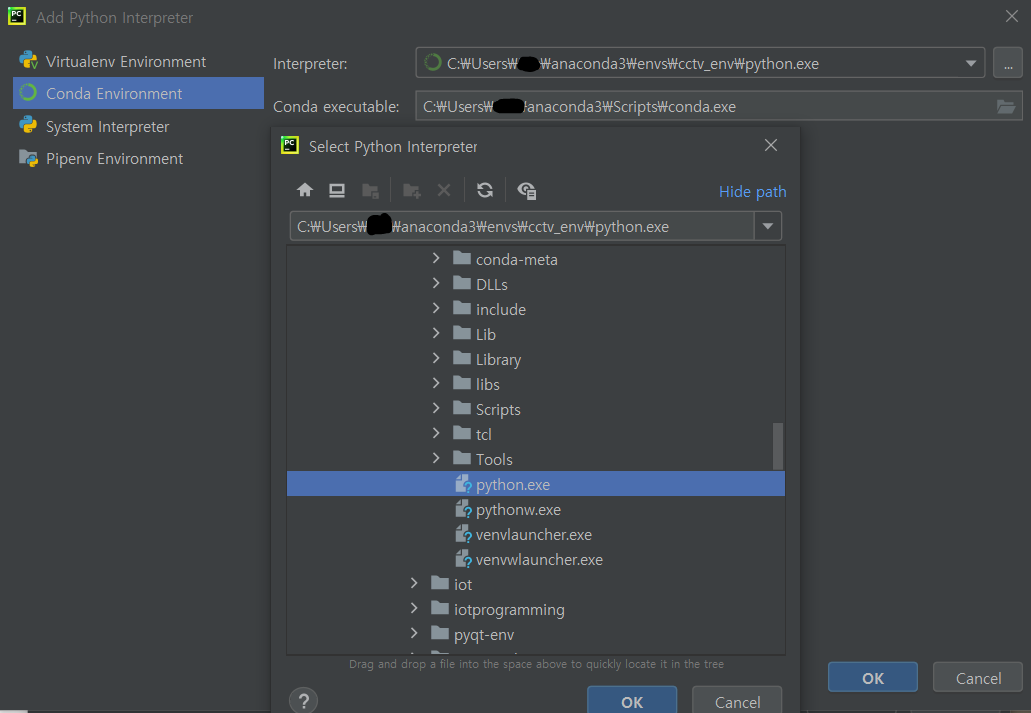1031x713 pixels.
Task: Jump to Desktop directory in file chooser
Action: (x=337, y=191)
